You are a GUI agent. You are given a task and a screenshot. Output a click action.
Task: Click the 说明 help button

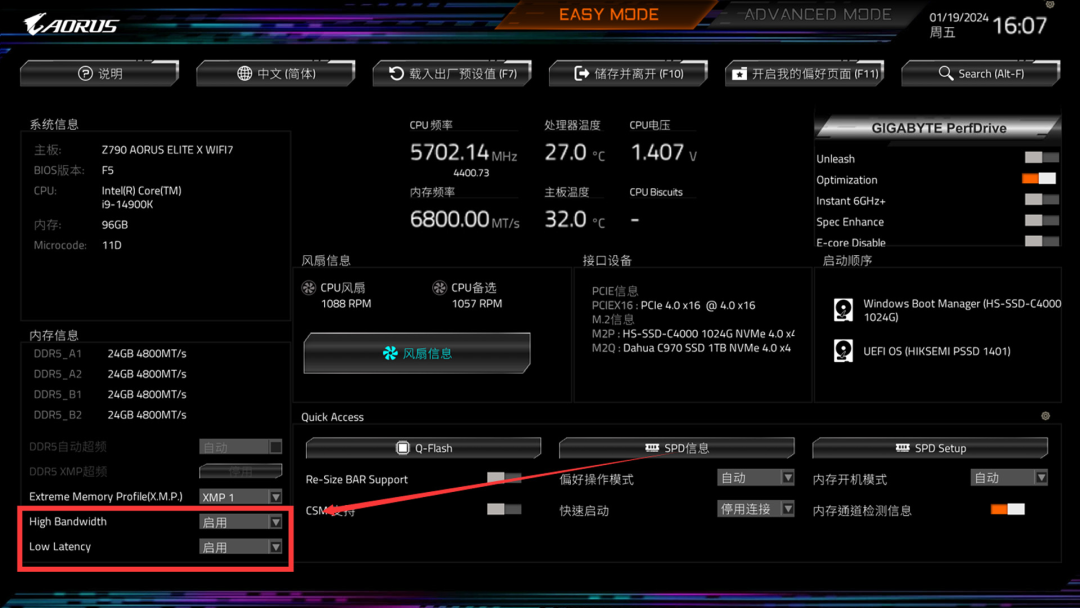100,74
